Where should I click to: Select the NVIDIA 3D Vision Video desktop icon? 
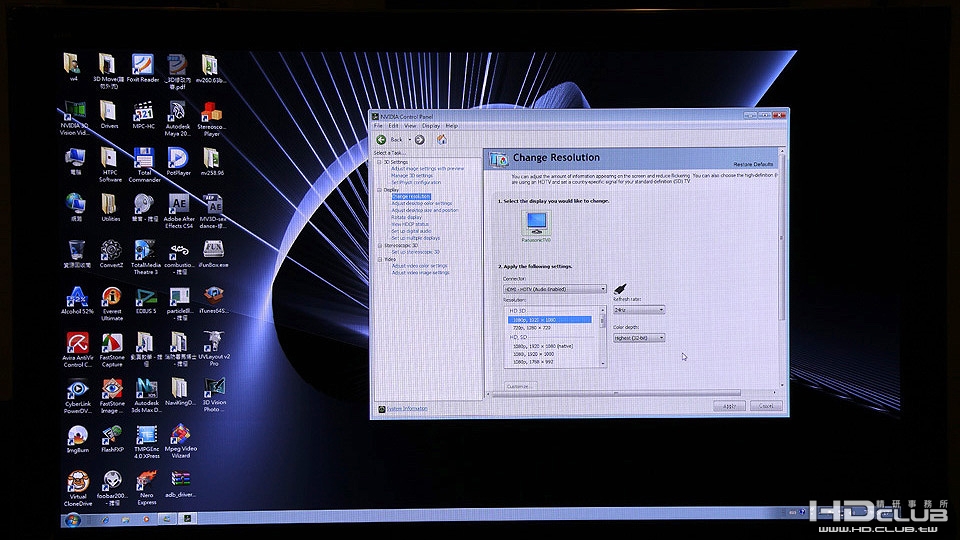(74, 119)
